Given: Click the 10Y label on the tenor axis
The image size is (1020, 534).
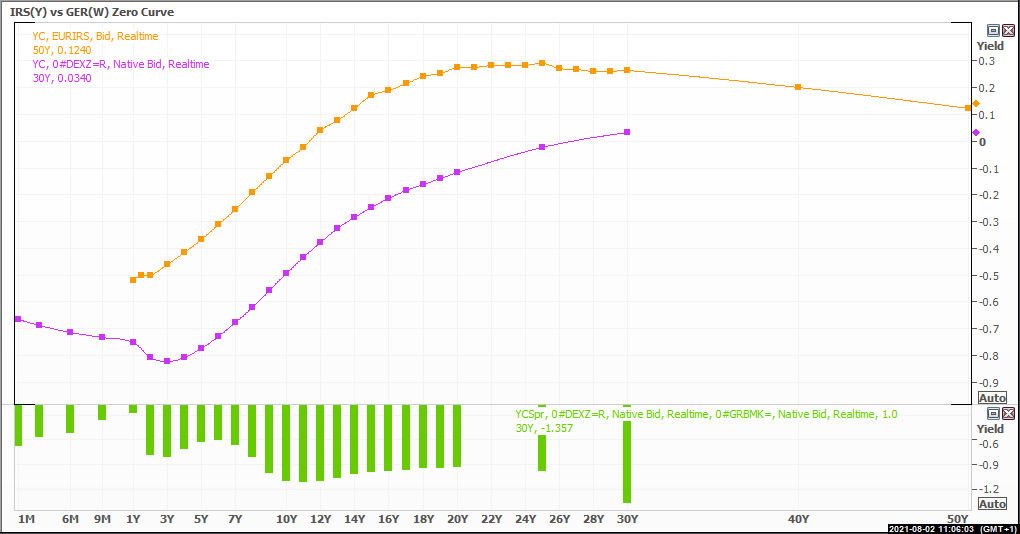Looking at the screenshot, I should 286,519.
